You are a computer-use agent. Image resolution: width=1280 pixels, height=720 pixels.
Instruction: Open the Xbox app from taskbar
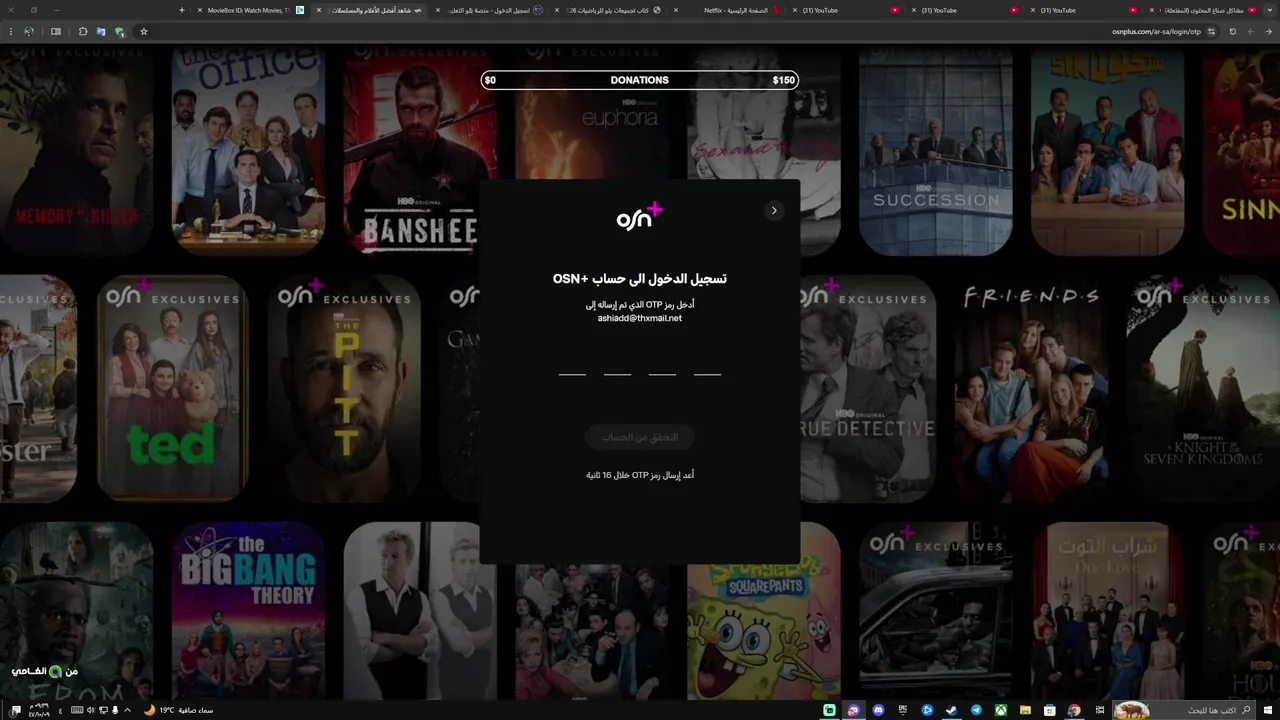pyautogui.click(x=1001, y=710)
